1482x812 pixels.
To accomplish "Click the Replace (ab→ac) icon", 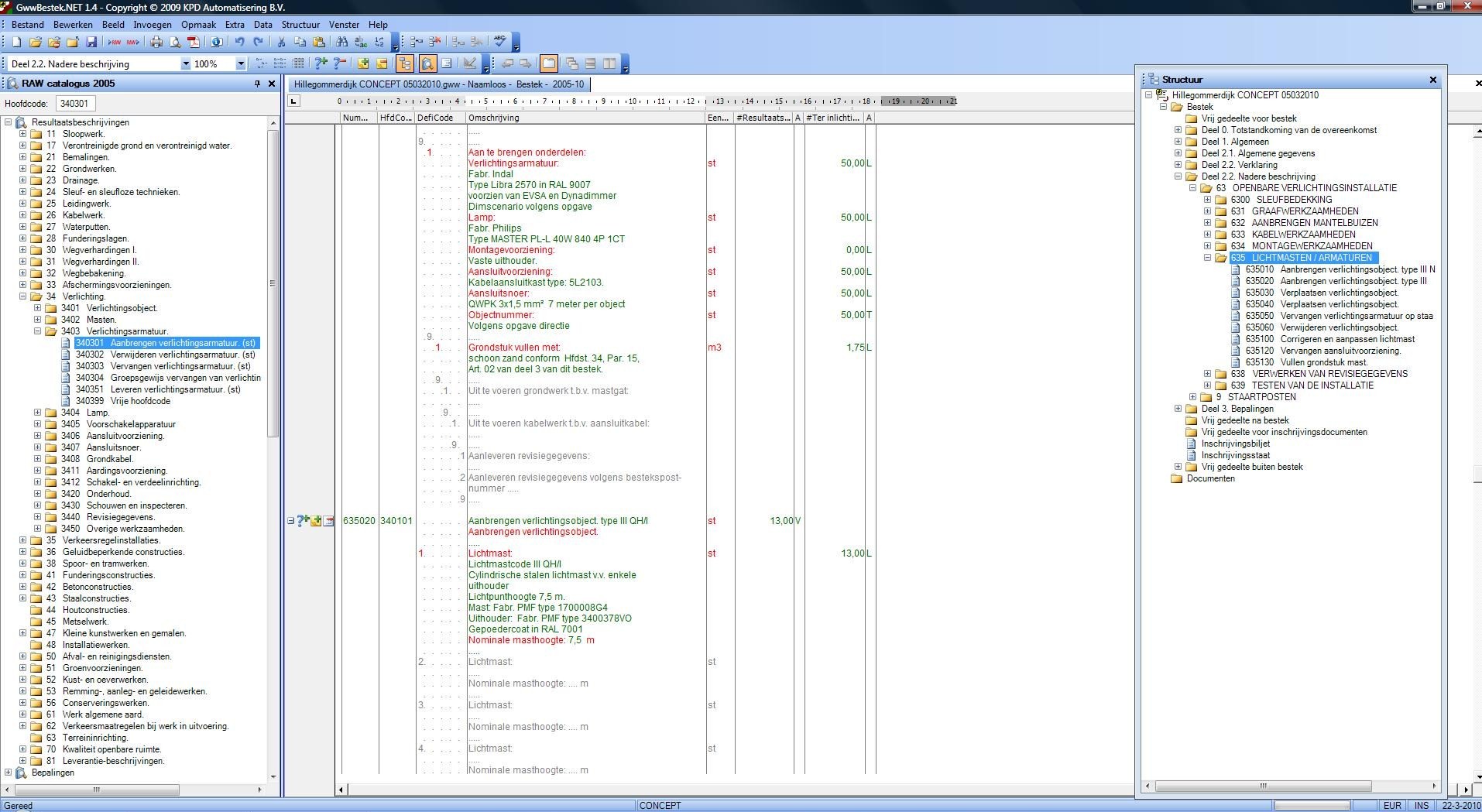I will [361, 43].
